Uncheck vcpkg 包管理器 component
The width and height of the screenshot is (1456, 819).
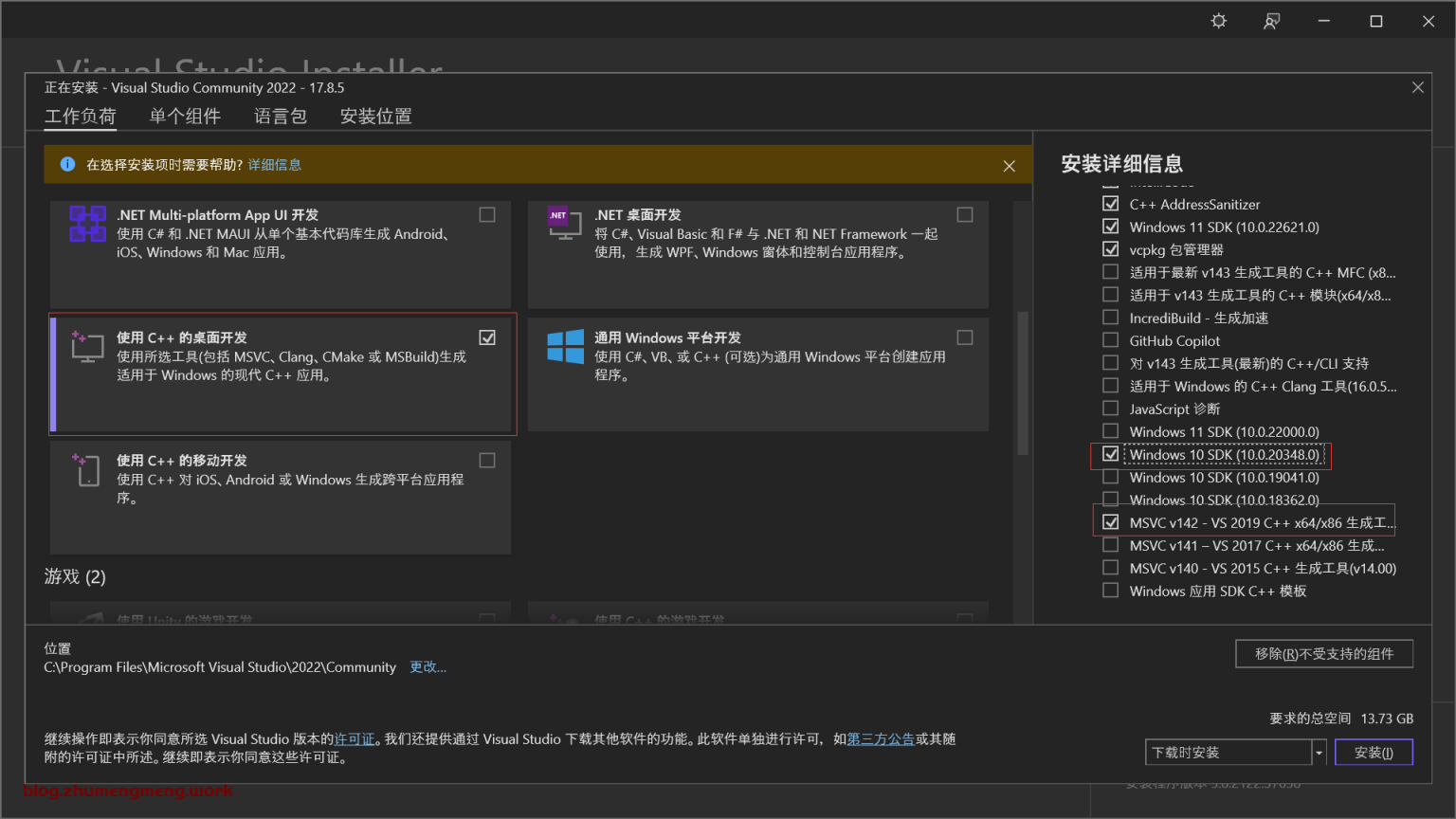[x=1111, y=249]
